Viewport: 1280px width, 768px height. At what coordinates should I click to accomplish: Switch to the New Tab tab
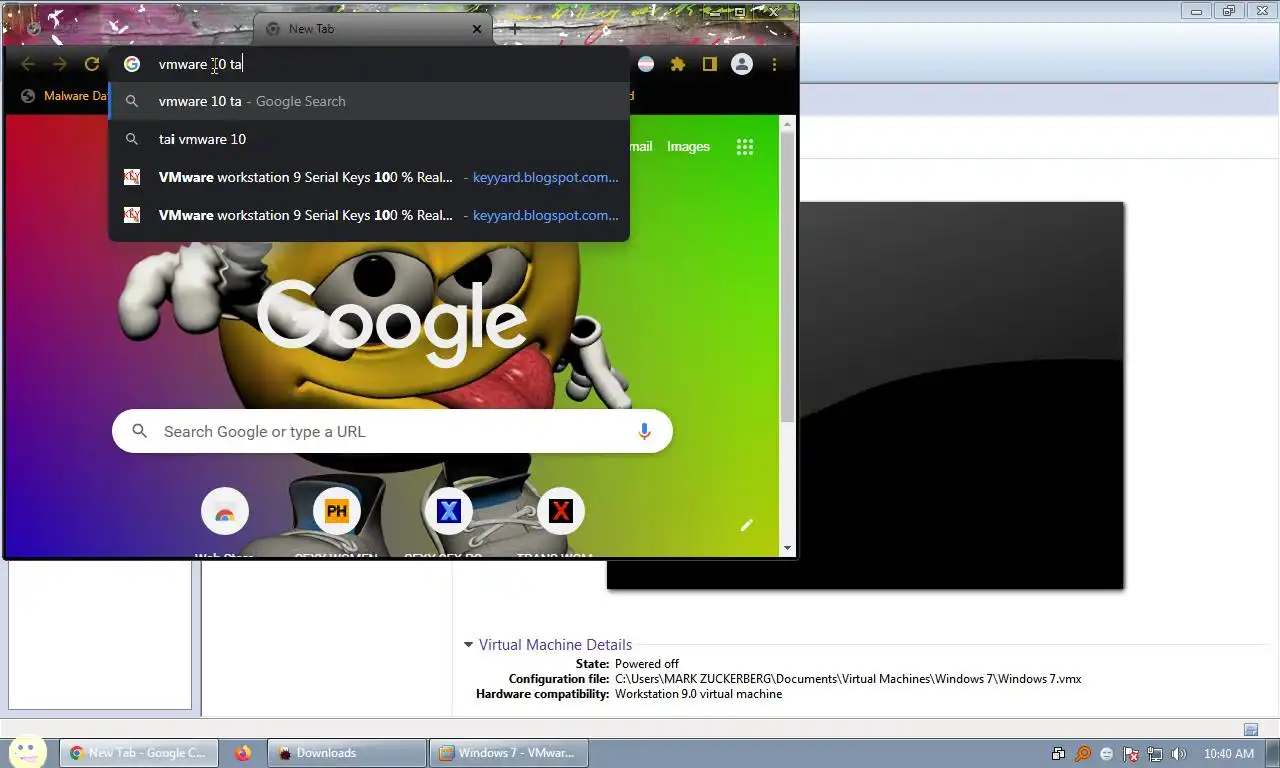click(374, 29)
